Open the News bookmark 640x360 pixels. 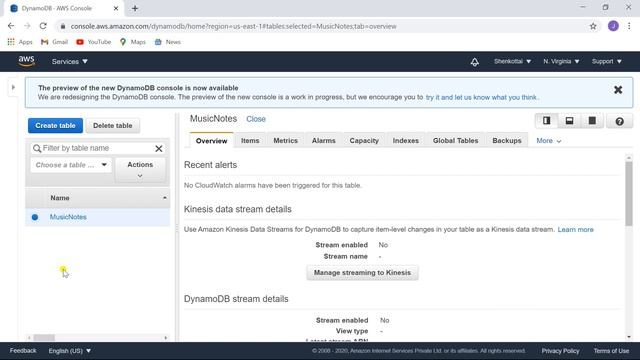pos(168,42)
